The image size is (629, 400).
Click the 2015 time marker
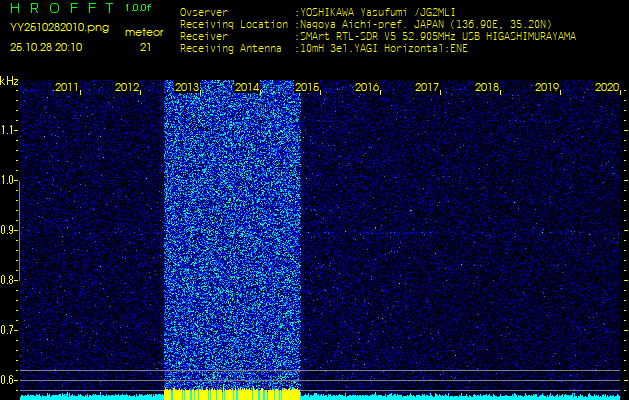coord(307,87)
